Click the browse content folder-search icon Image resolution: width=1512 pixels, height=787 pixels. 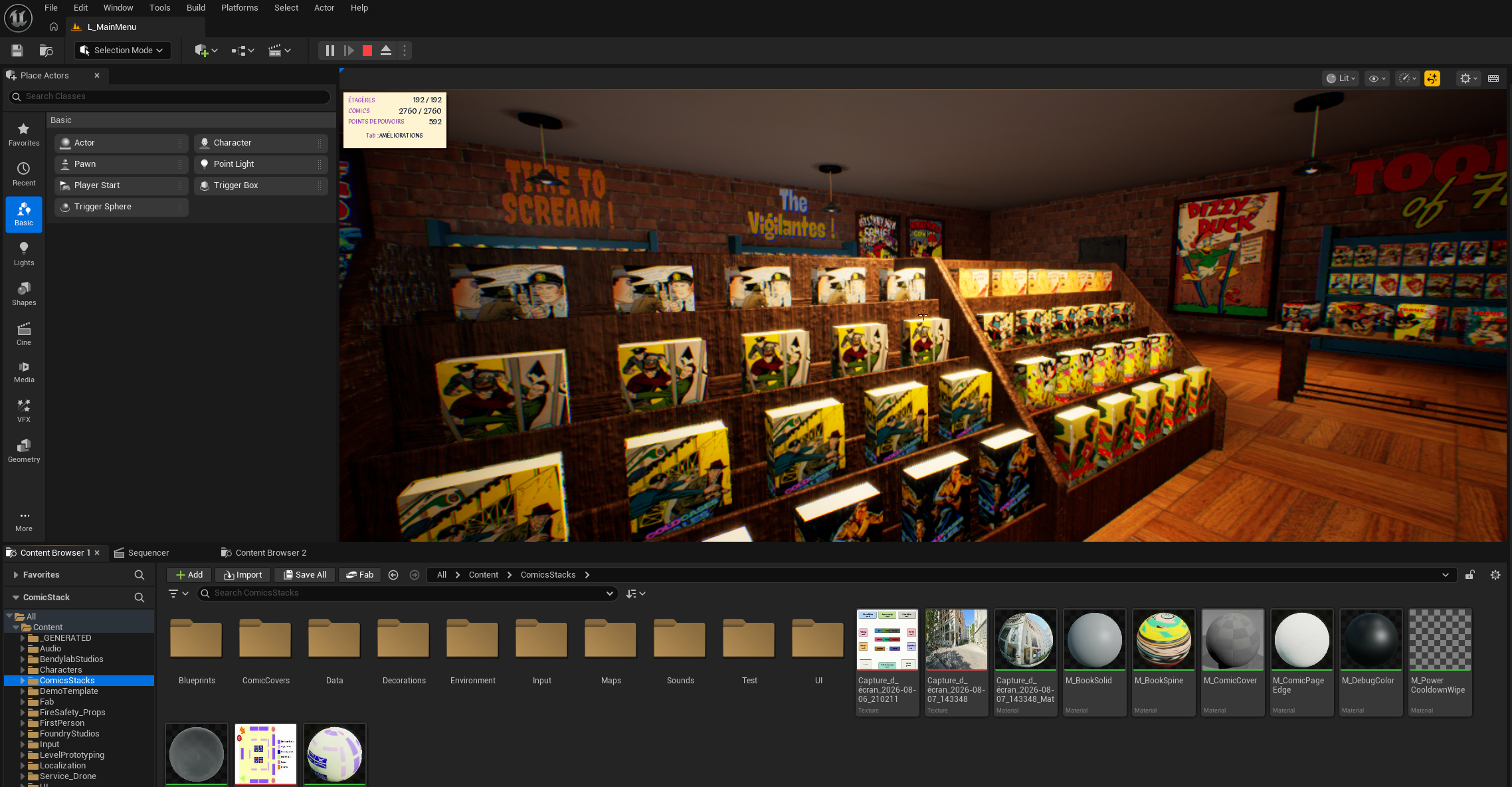46,51
